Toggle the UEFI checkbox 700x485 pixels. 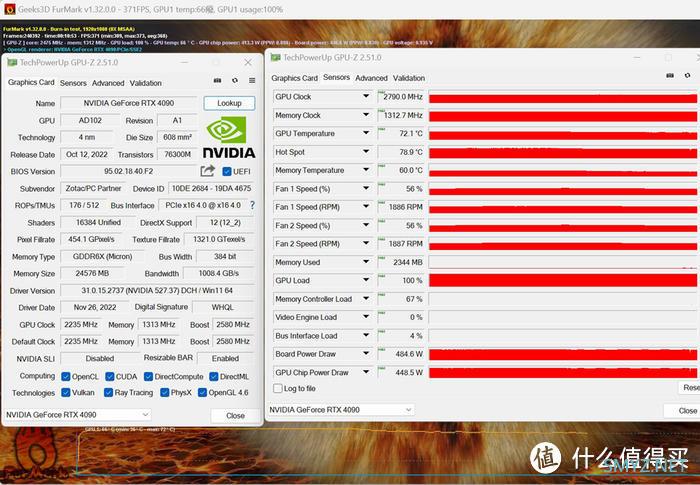tap(227, 171)
